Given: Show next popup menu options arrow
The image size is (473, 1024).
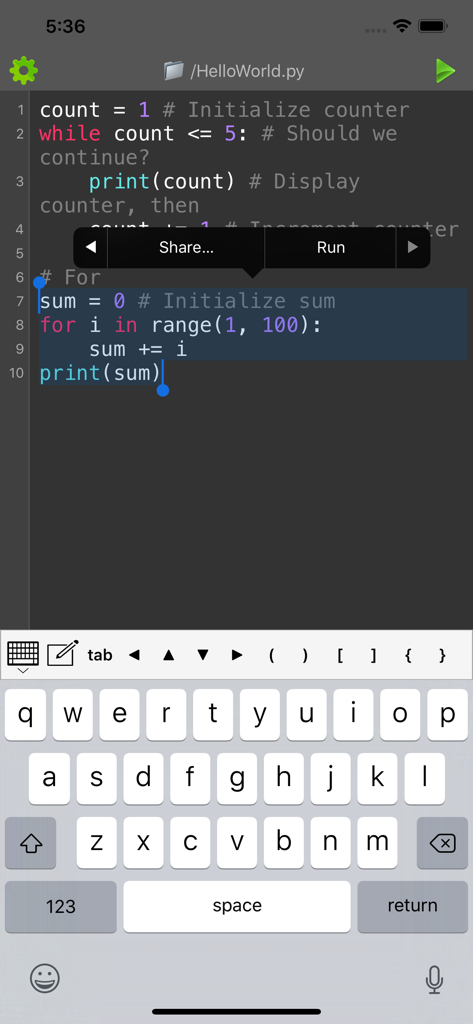Looking at the screenshot, I should click(x=413, y=248).
